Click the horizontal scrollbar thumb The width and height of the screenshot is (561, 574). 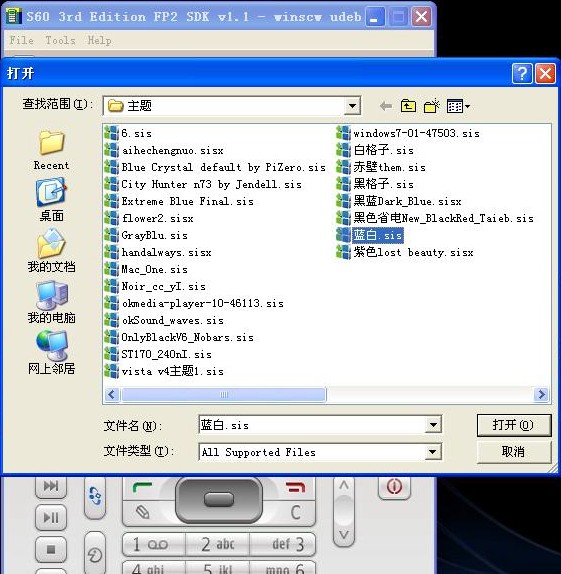point(223,395)
